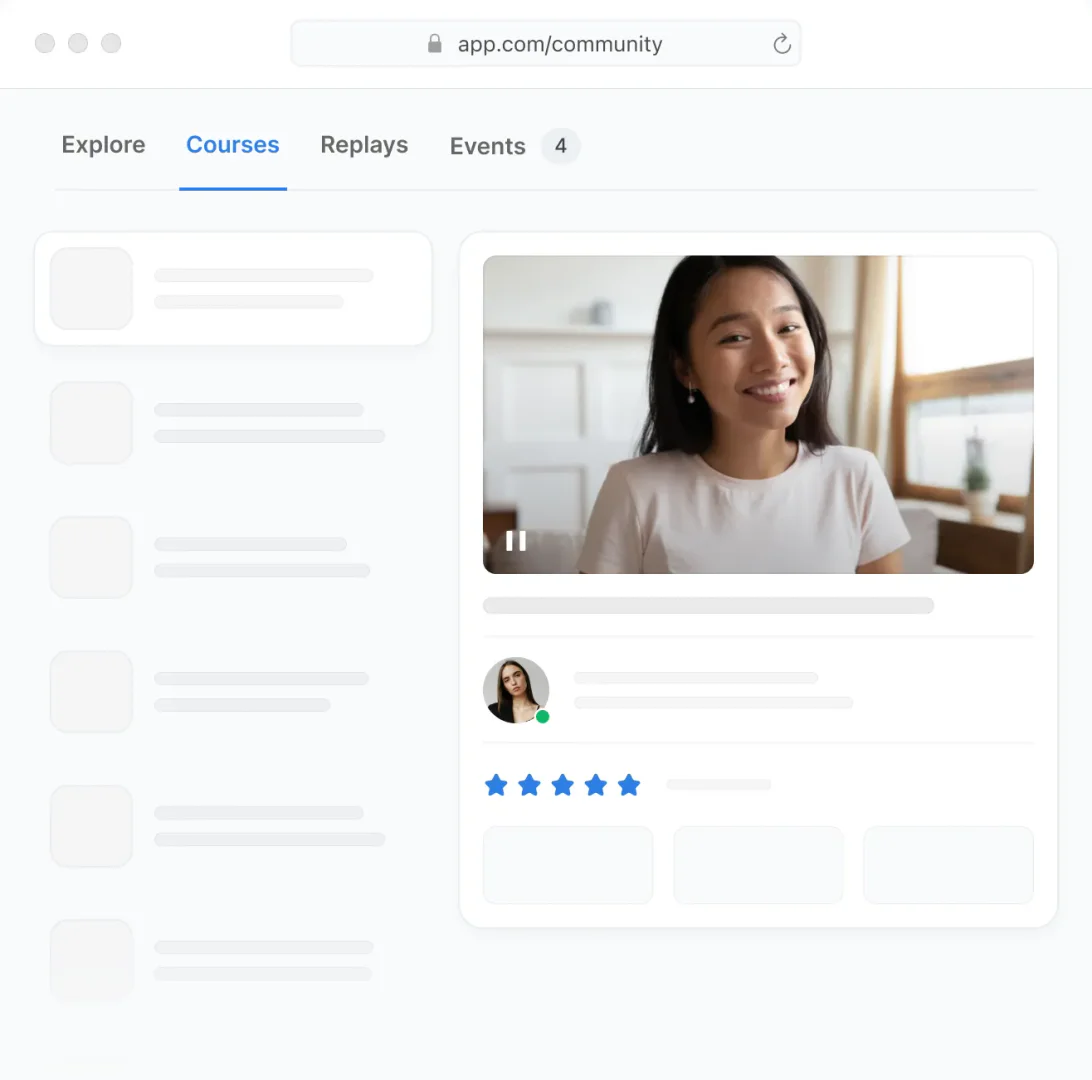Viewport: 1092px width, 1080px height.
Task: Click the Events notification badge showing 4
Action: [560, 146]
